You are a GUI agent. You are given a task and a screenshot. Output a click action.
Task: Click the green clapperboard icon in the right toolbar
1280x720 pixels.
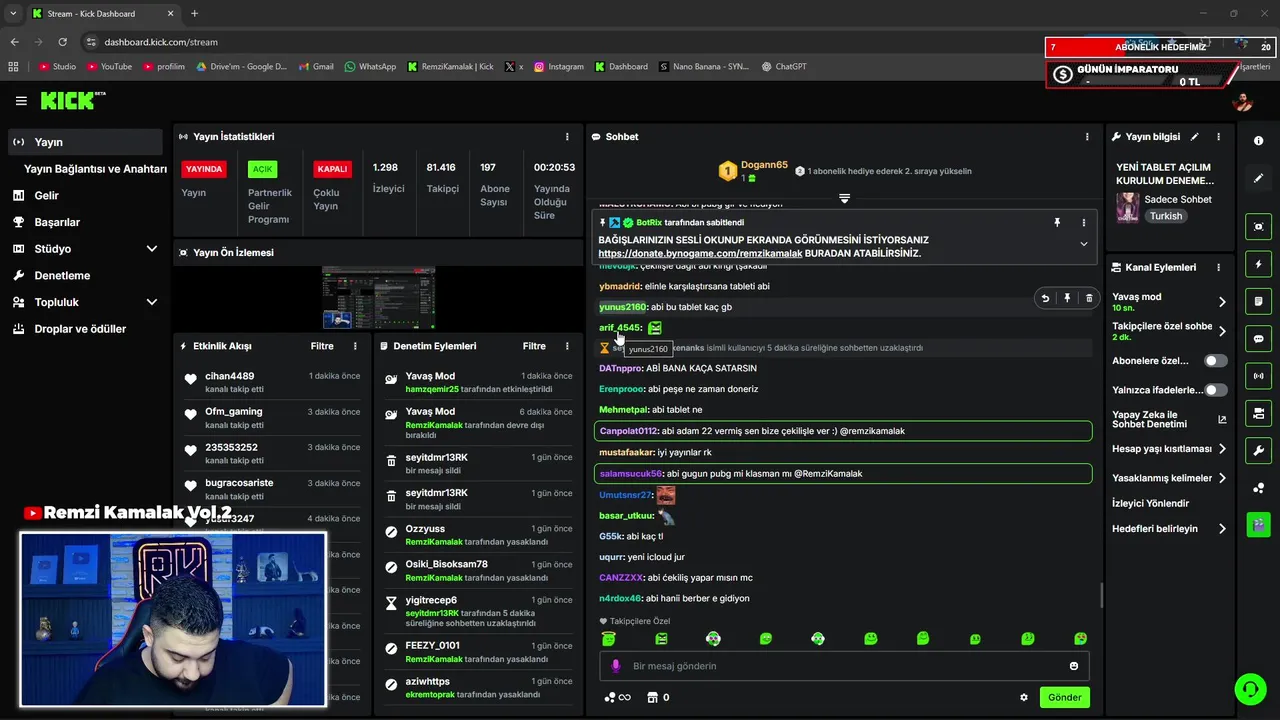click(1258, 524)
